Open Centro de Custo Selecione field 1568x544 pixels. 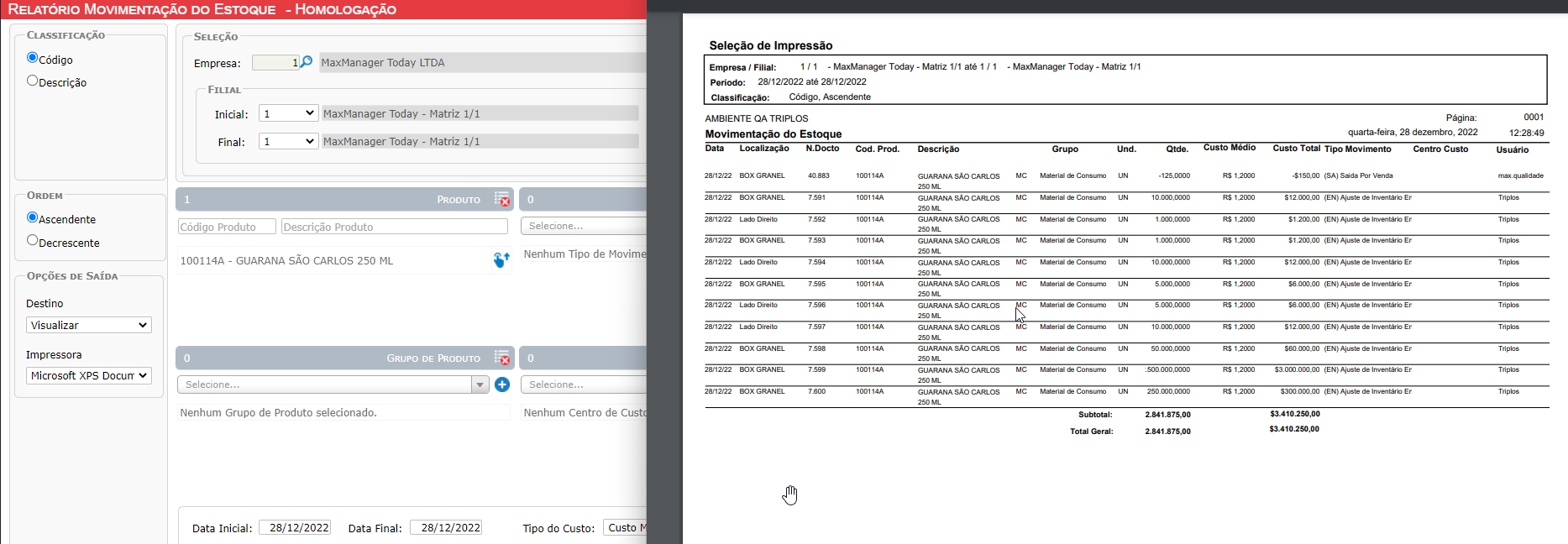pos(584,384)
